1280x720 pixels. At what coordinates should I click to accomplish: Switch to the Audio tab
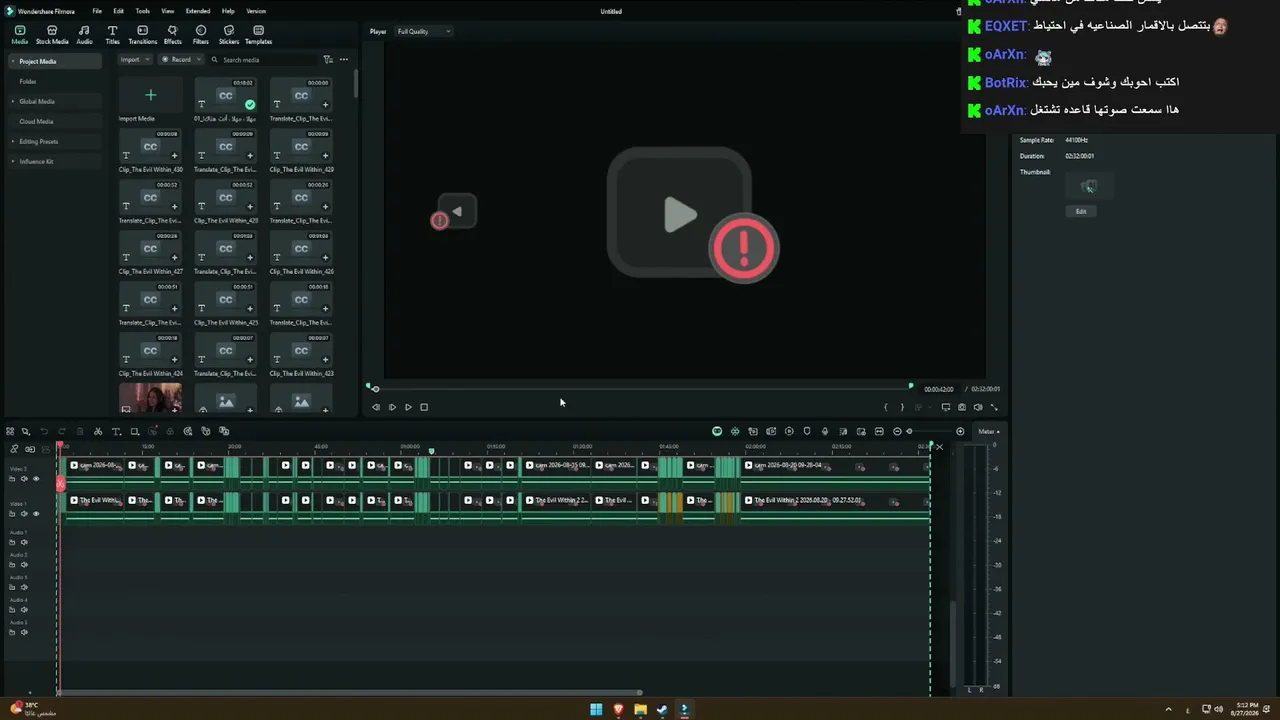pos(84,35)
